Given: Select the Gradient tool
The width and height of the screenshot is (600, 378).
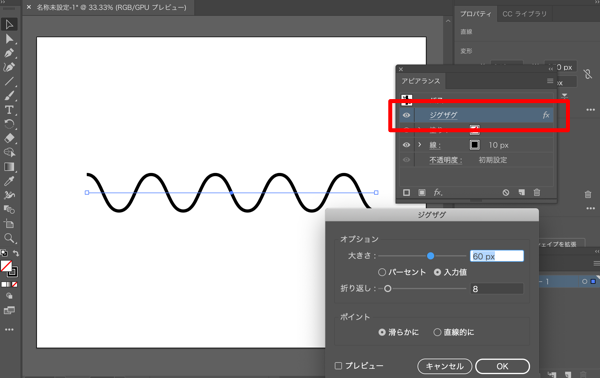Looking at the screenshot, I should (x=9, y=166).
